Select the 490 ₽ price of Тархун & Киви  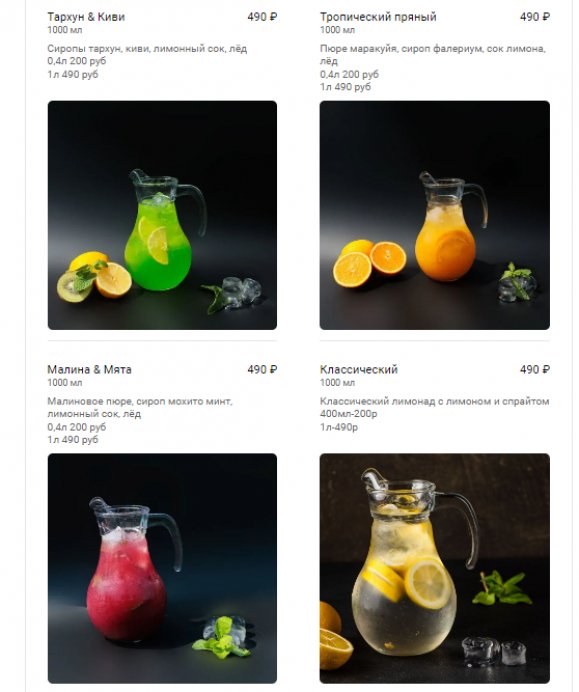[x=262, y=17]
